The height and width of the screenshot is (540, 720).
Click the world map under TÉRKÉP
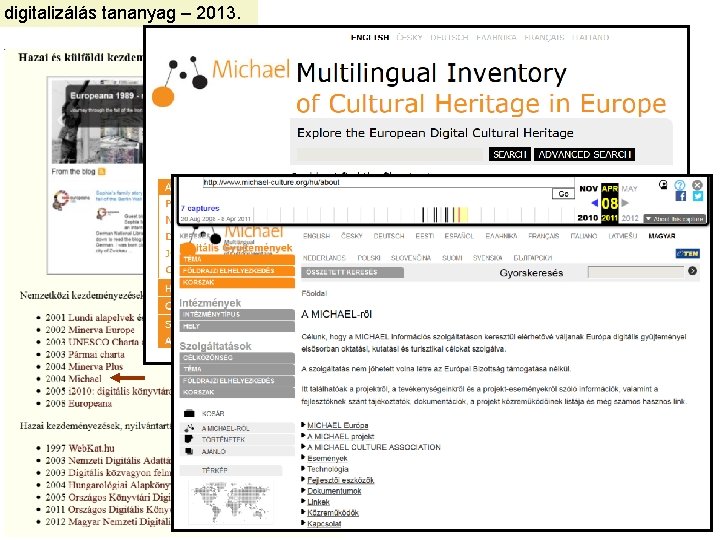click(x=231, y=502)
